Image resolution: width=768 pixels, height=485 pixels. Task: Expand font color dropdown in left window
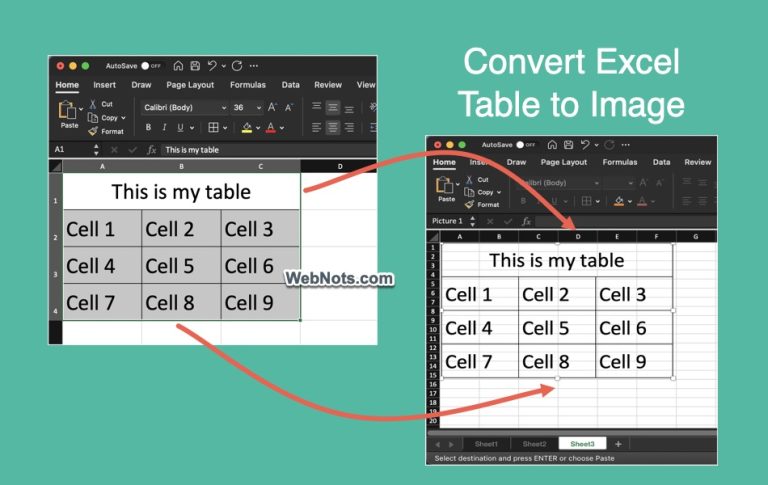coord(282,128)
